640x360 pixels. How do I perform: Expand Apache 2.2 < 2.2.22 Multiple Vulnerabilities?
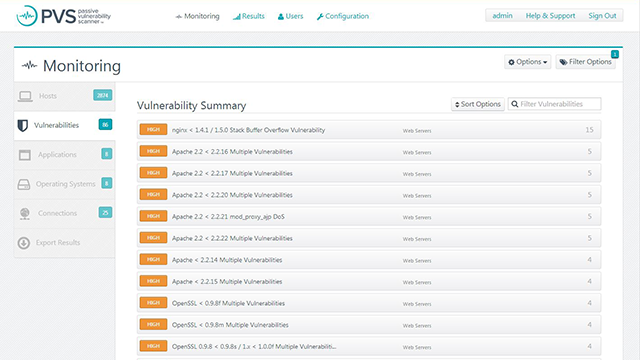click(369, 238)
